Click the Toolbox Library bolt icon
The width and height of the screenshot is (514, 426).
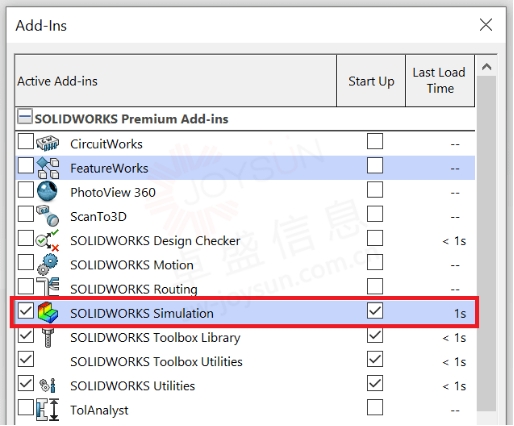(x=48, y=337)
